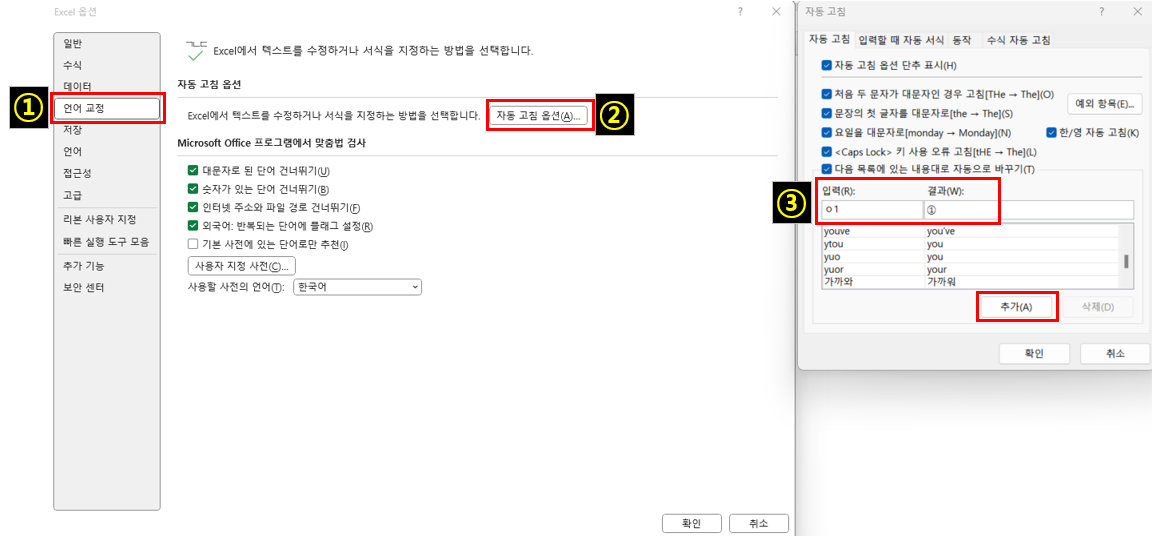Toggle 대문자로 된 단어 건너뛰기 checkbox
This screenshot has width=1152, height=536.
click(x=193, y=170)
